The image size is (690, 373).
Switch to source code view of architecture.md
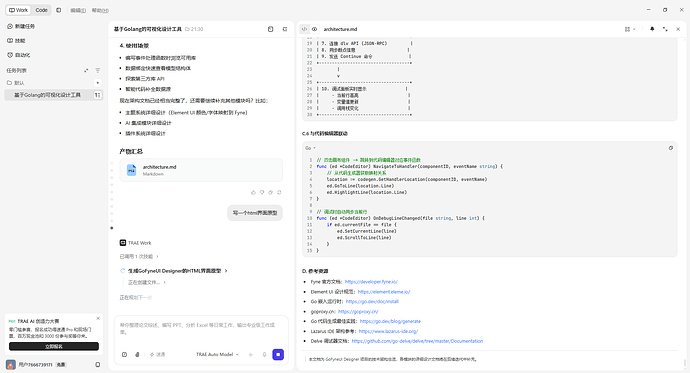[x=304, y=29]
